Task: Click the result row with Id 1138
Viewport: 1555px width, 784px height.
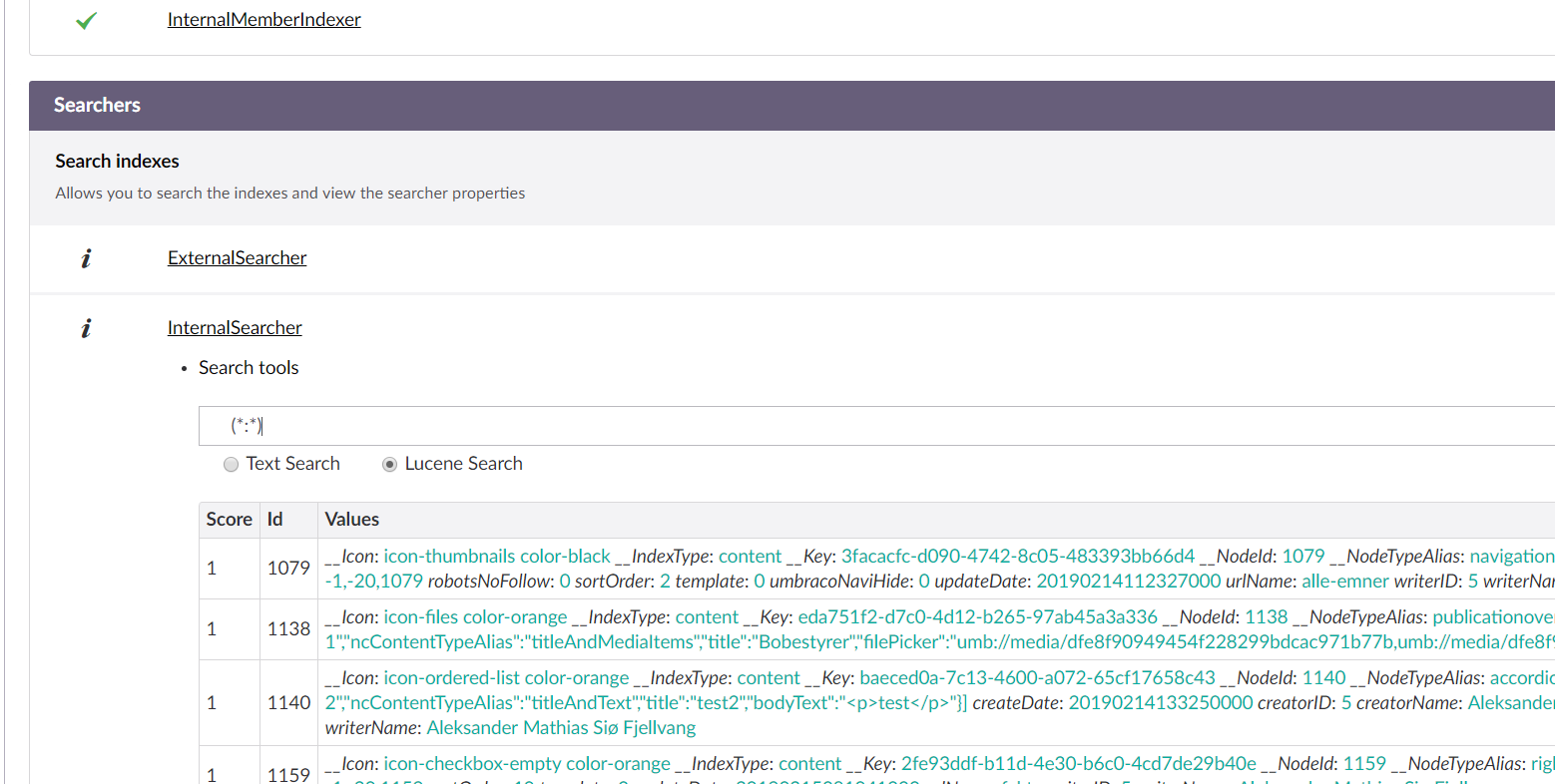Action: click(288, 629)
